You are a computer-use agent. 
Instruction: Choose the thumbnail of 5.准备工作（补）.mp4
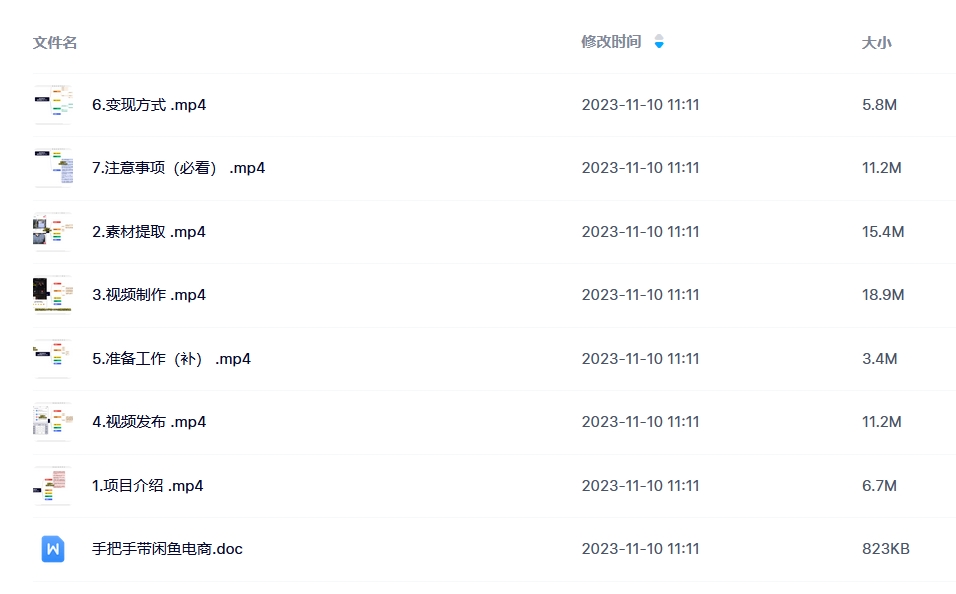pos(53,359)
